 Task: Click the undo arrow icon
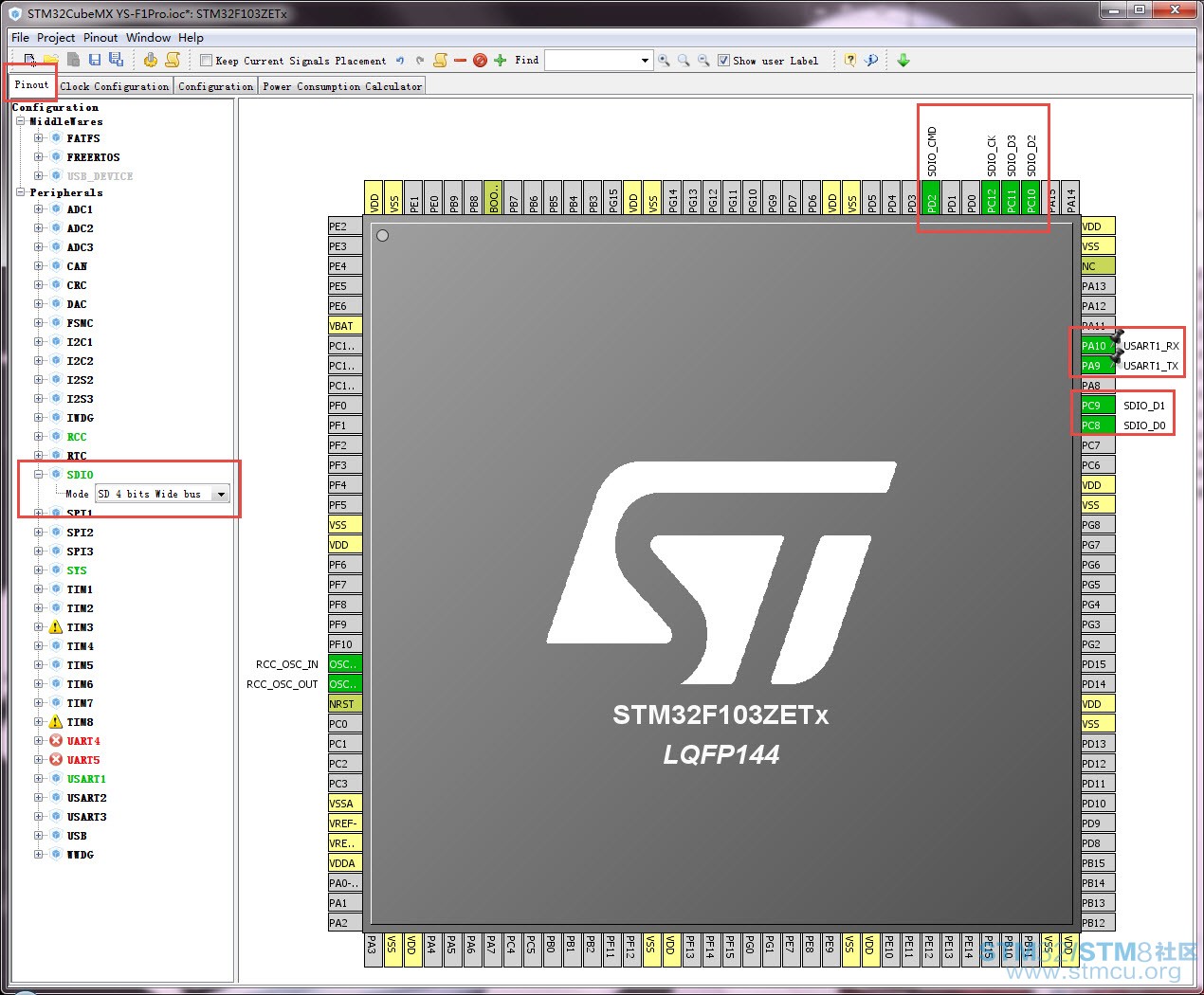pos(400,60)
